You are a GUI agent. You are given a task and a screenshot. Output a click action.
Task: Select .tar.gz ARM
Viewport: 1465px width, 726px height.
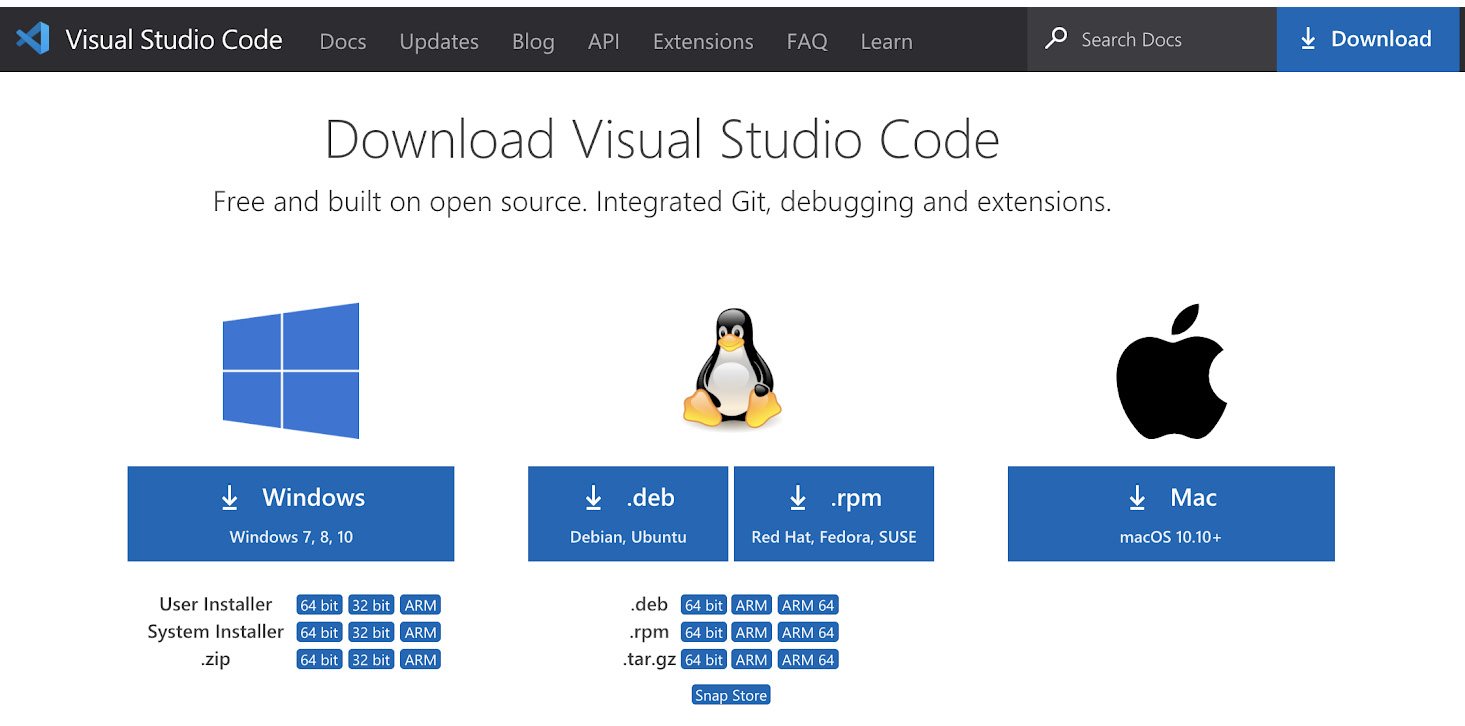coord(751,659)
